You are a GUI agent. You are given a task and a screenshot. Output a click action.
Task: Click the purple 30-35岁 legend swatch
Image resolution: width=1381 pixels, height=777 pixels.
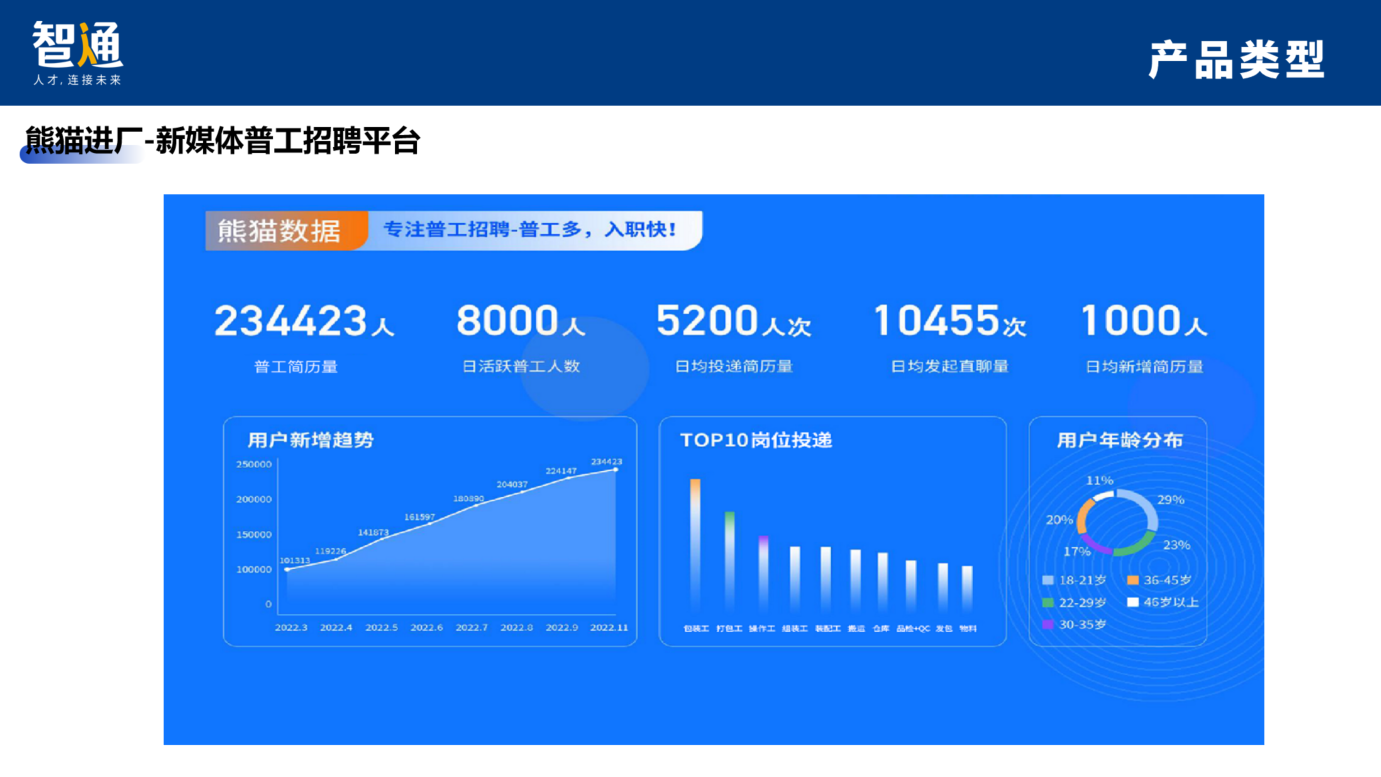coord(1048,624)
